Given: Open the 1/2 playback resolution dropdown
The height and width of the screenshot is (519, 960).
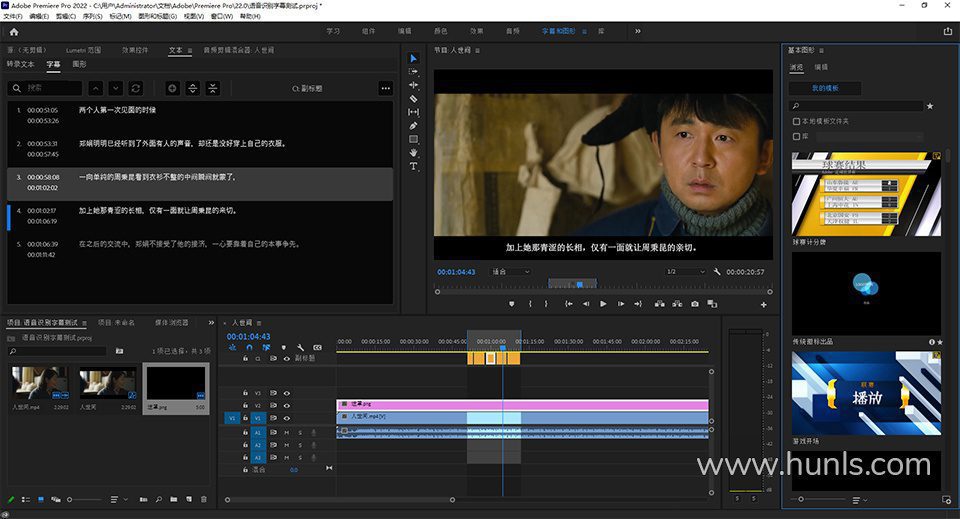Looking at the screenshot, I should point(685,272).
